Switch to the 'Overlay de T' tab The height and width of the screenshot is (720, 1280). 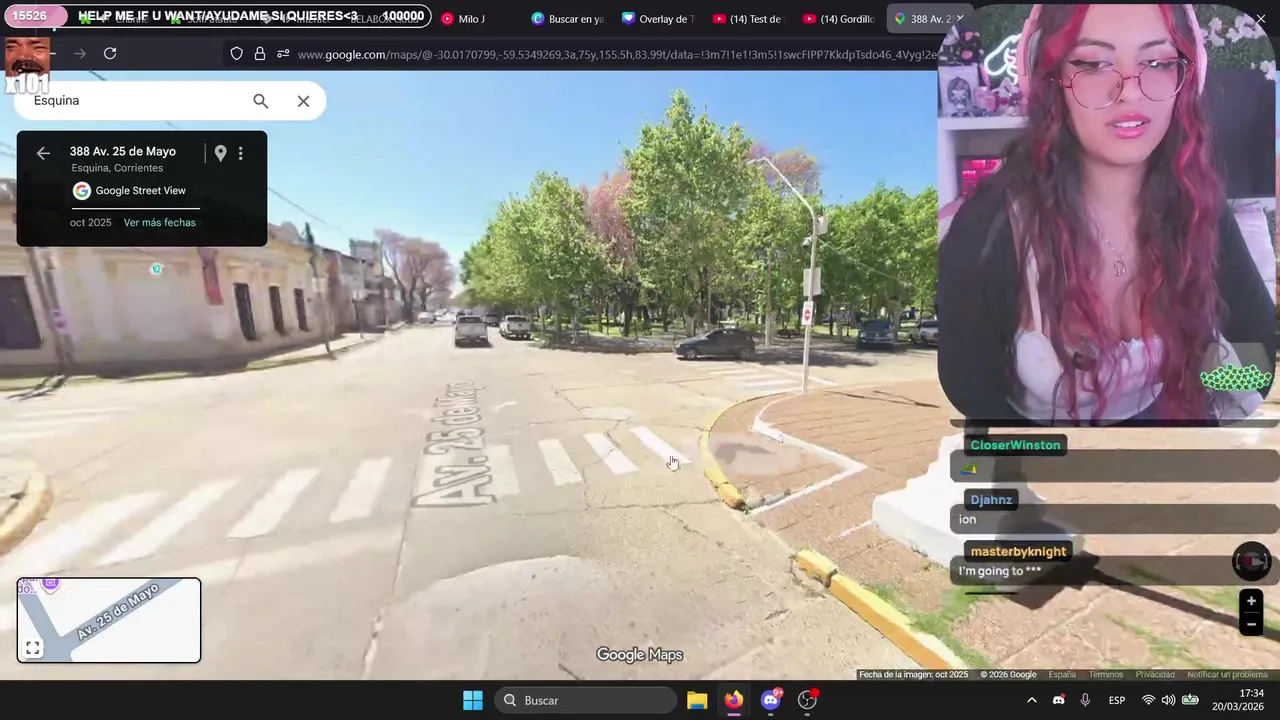pyautogui.click(x=656, y=18)
